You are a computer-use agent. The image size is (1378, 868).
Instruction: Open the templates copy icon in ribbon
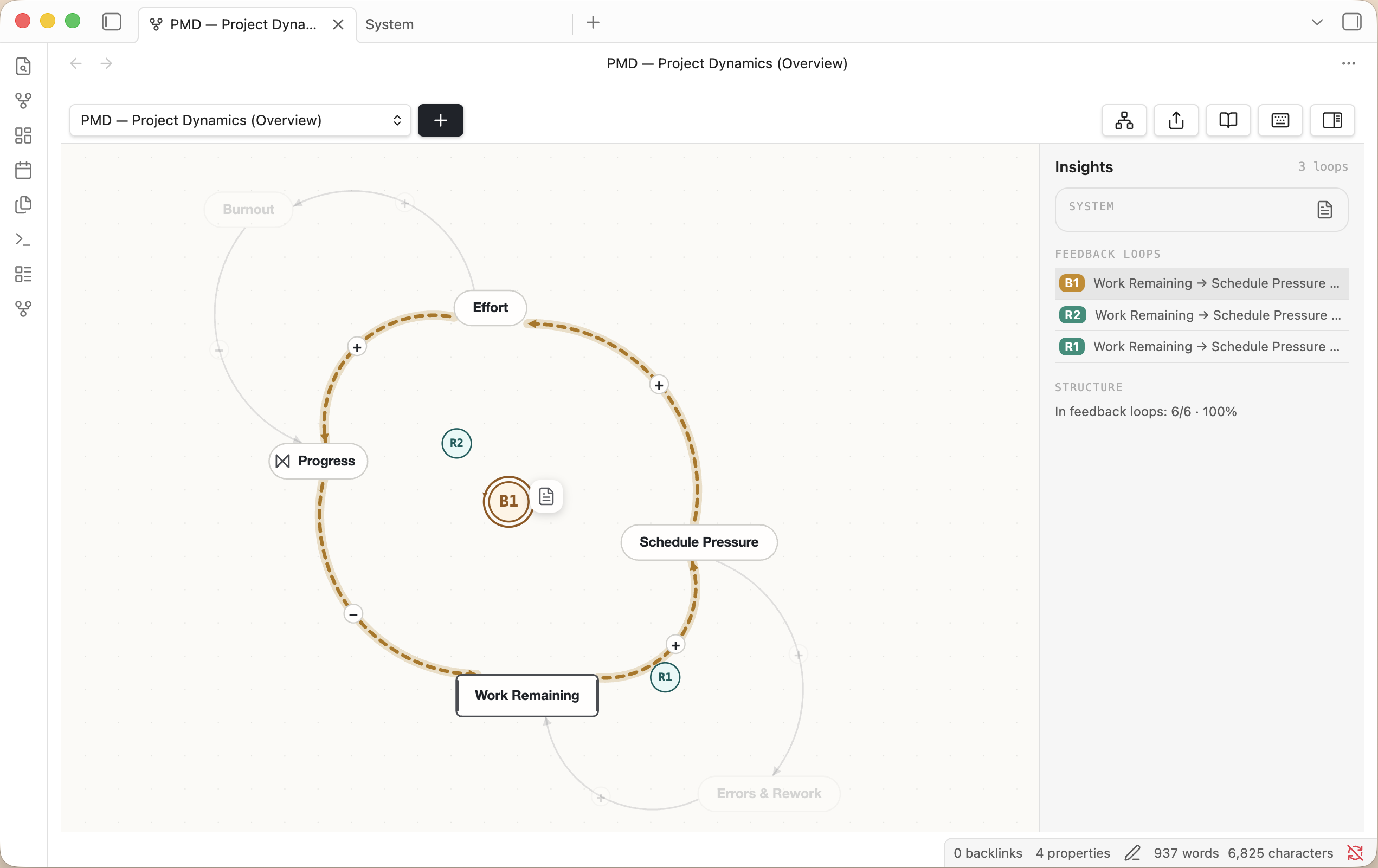[23, 205]
